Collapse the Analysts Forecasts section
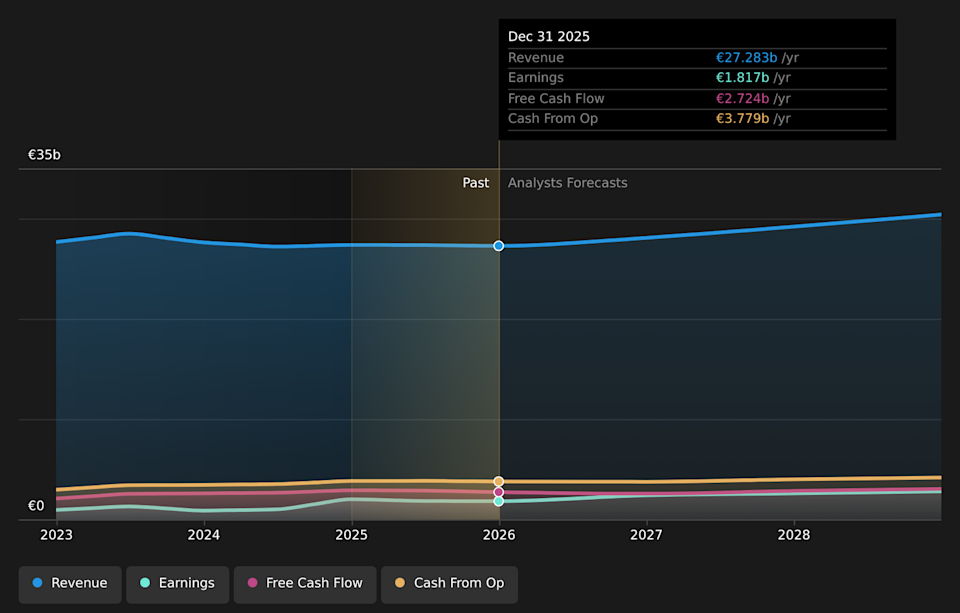The height and width of the screenshot is (613, 960). 567,182
